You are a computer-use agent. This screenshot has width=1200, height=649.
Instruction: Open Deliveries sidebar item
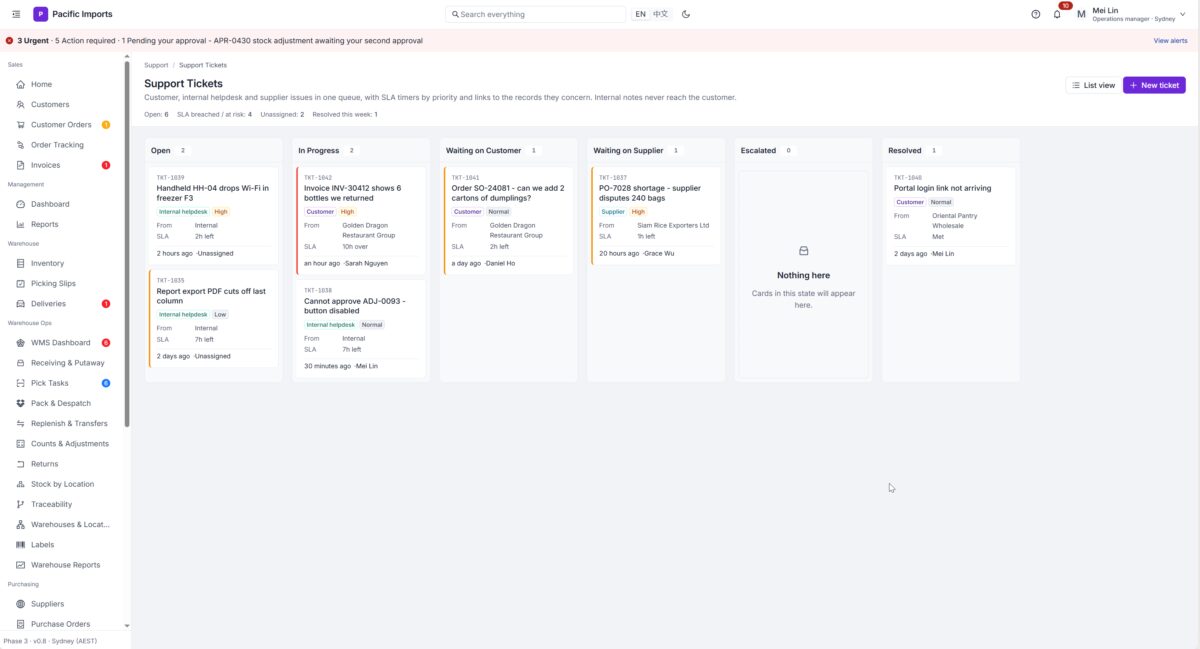(64, 303)
